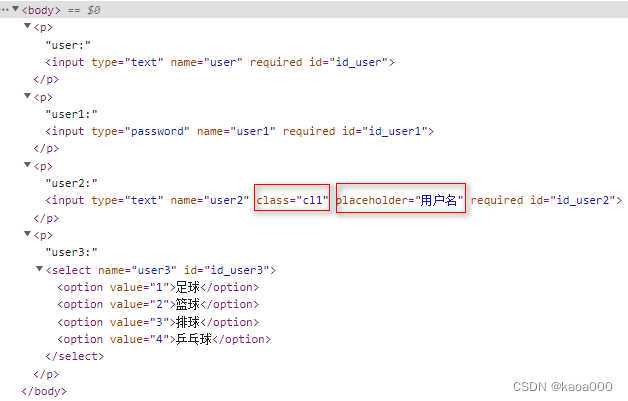Click the required attribute of user1 input
Image resolution: width=628 pixels, height=401 pixels.
[x=309, y=131]
